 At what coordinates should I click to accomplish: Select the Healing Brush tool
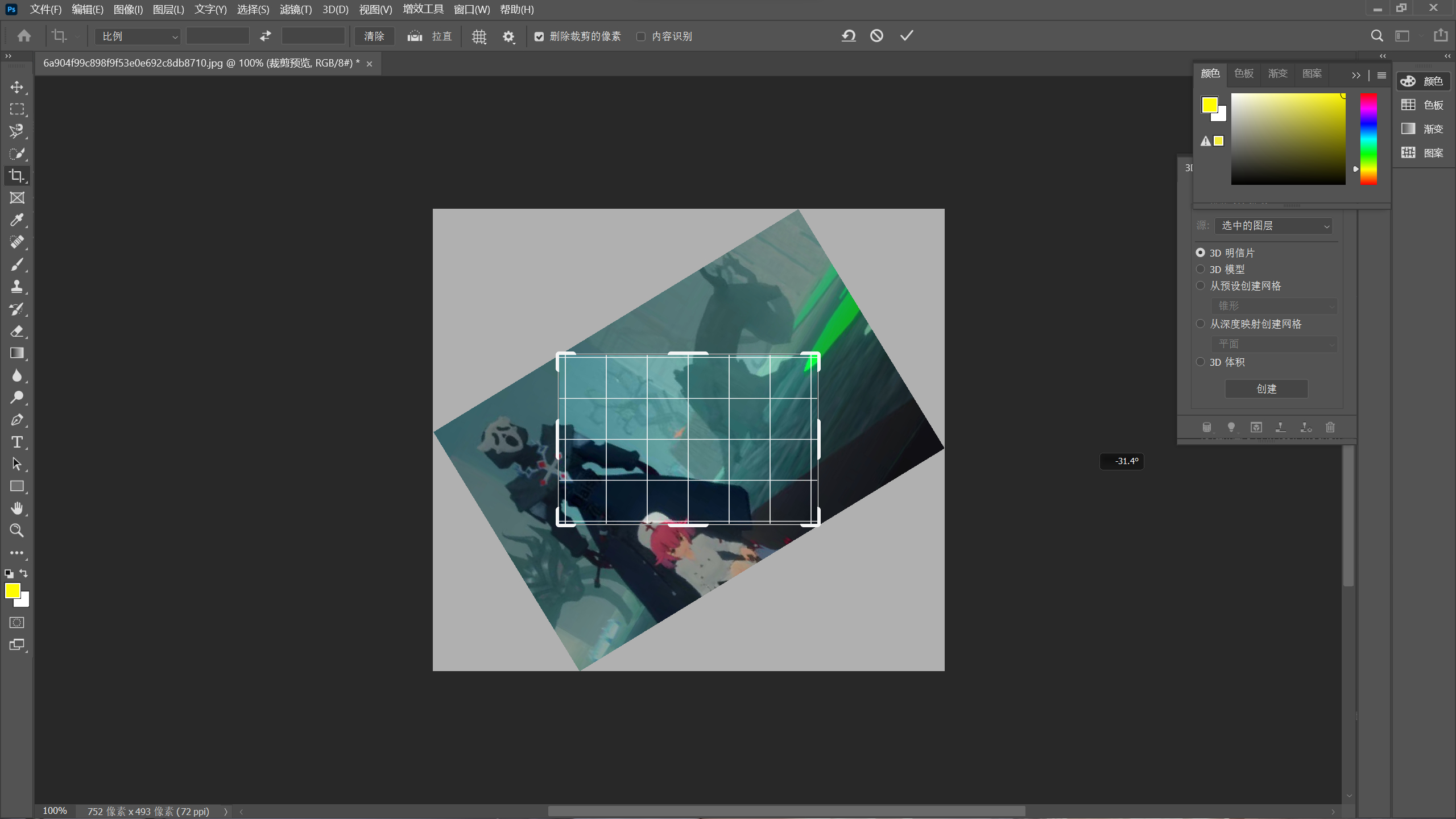click(16, 242)
